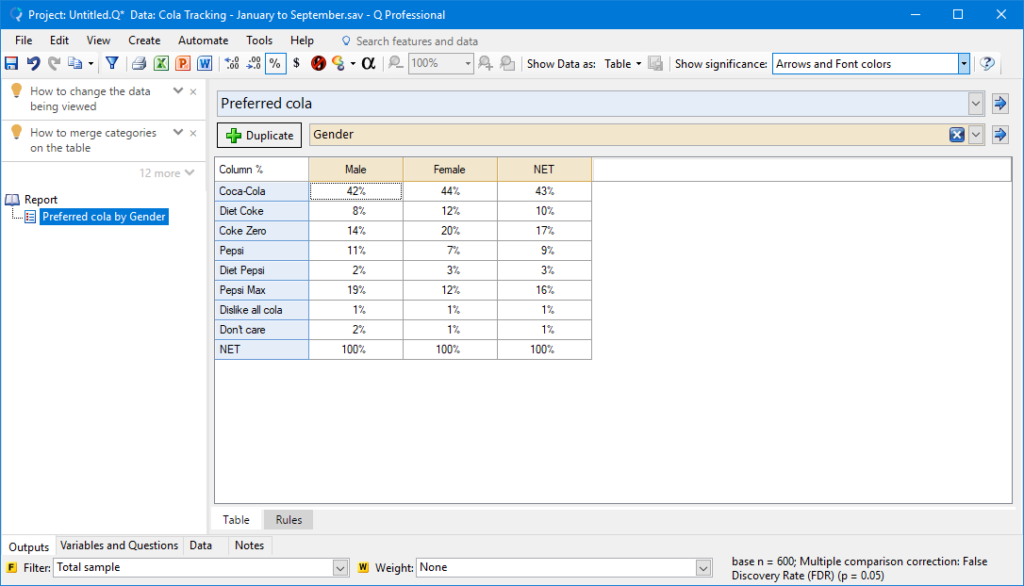The image size is (1024, 586).
Task: Decrease decimal places shown
Action: pos(254,63)
